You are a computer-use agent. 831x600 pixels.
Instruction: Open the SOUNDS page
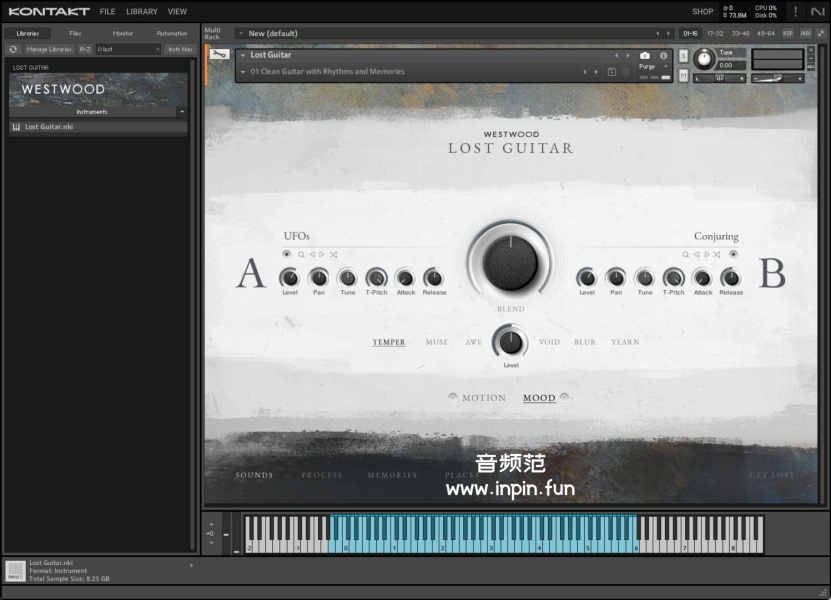pos(254,475)
